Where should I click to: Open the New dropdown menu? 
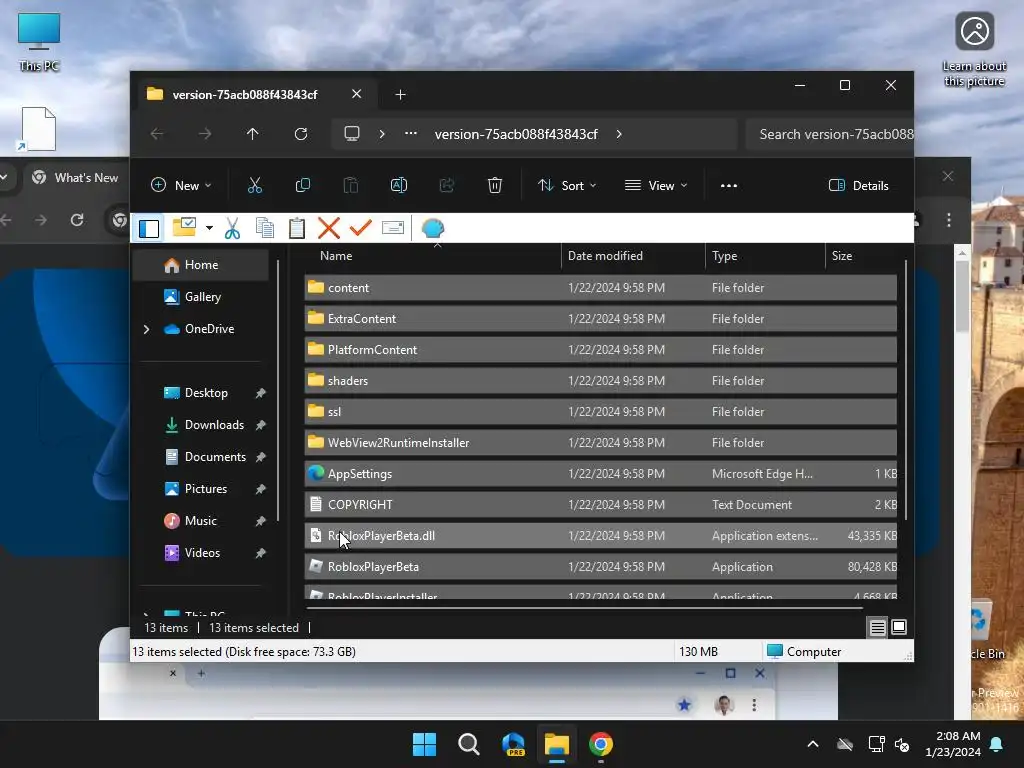point(181,185)
